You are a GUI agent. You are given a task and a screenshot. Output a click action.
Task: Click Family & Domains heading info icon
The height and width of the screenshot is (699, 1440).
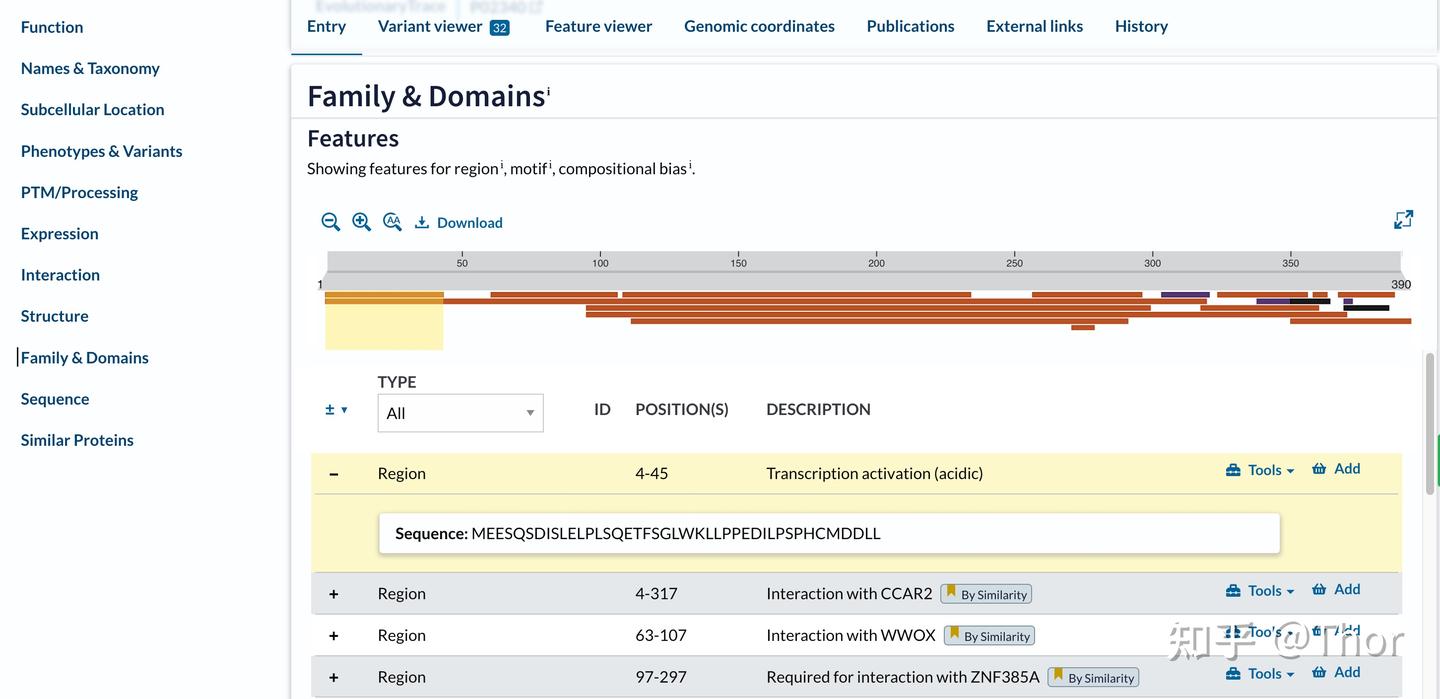[x=548, y=91]
